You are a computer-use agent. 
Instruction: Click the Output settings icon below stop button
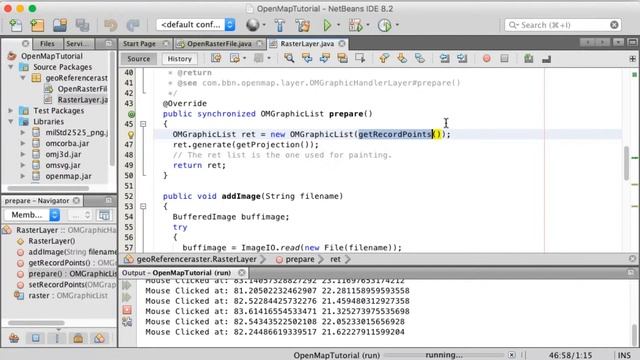(x=127, y=322)
